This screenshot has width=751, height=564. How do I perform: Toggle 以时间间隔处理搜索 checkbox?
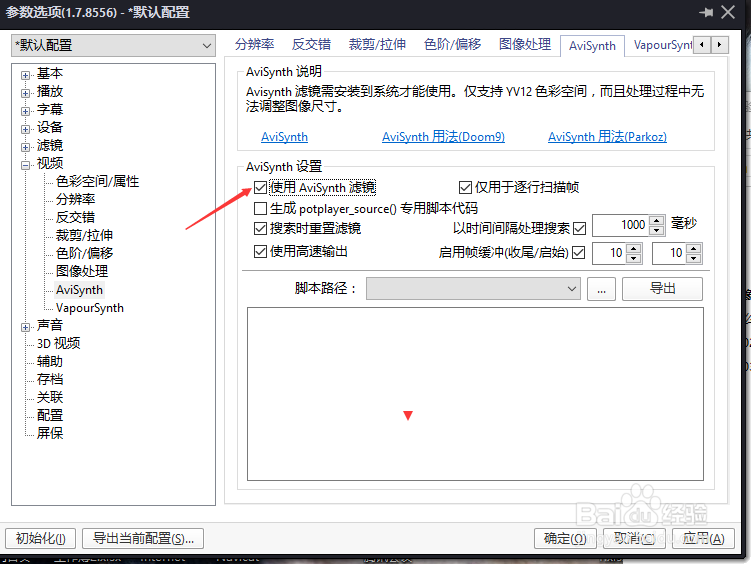pyautogui.click(x=579, y=228)
